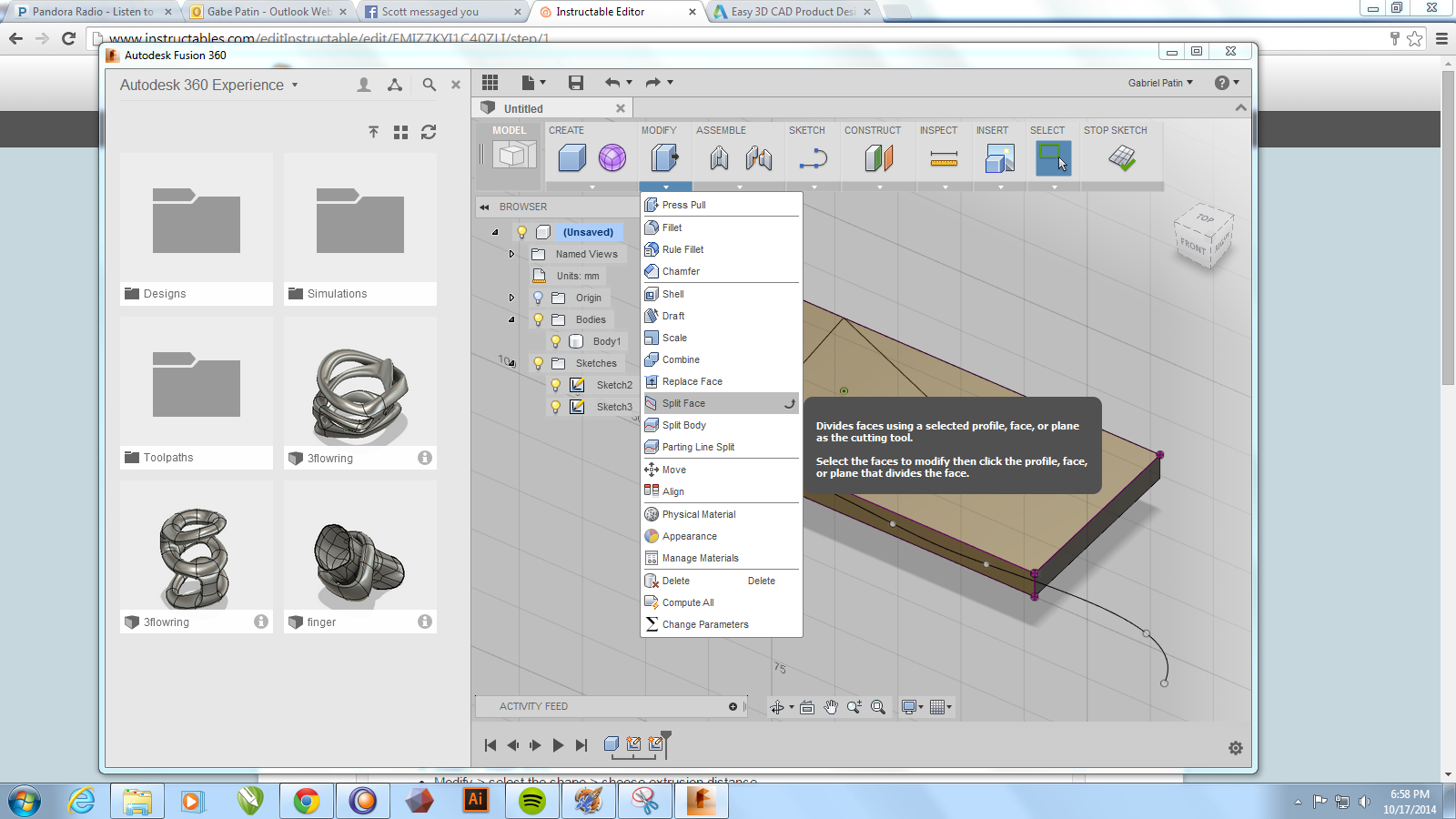Click the Save disk icon
The height and width of the screenshot is (819, 1456).
click(x=576, y=83)
